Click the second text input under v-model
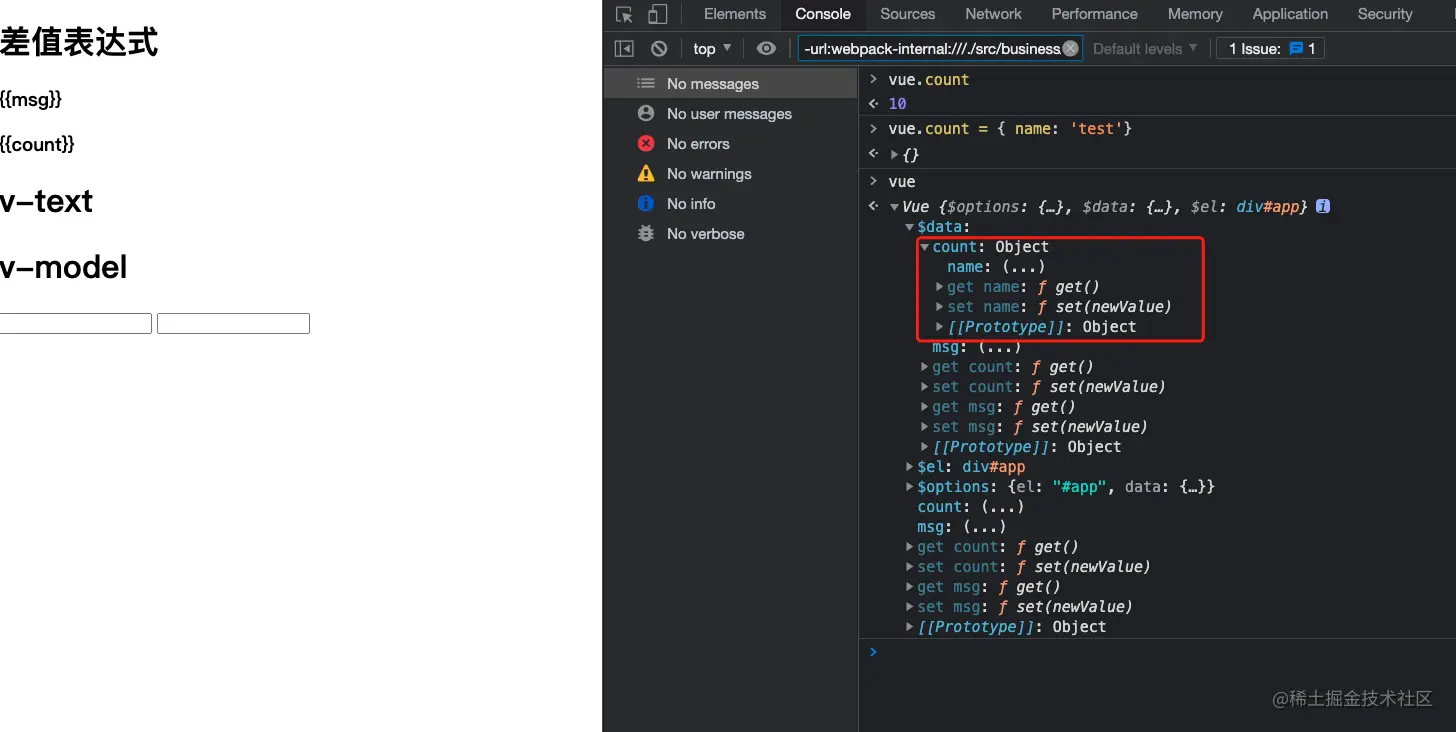The image size is (1456, 732). click(233, 323)
